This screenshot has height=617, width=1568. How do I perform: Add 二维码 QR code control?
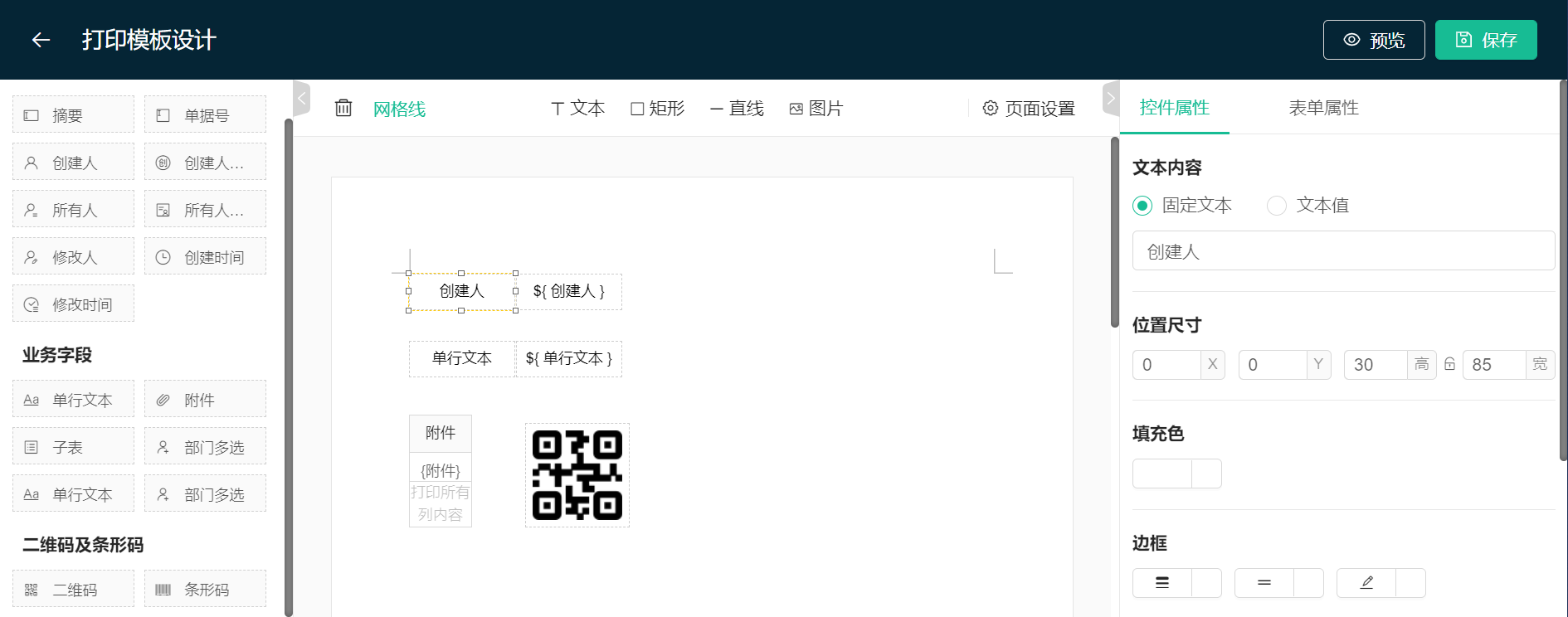[x=73, y=589]
